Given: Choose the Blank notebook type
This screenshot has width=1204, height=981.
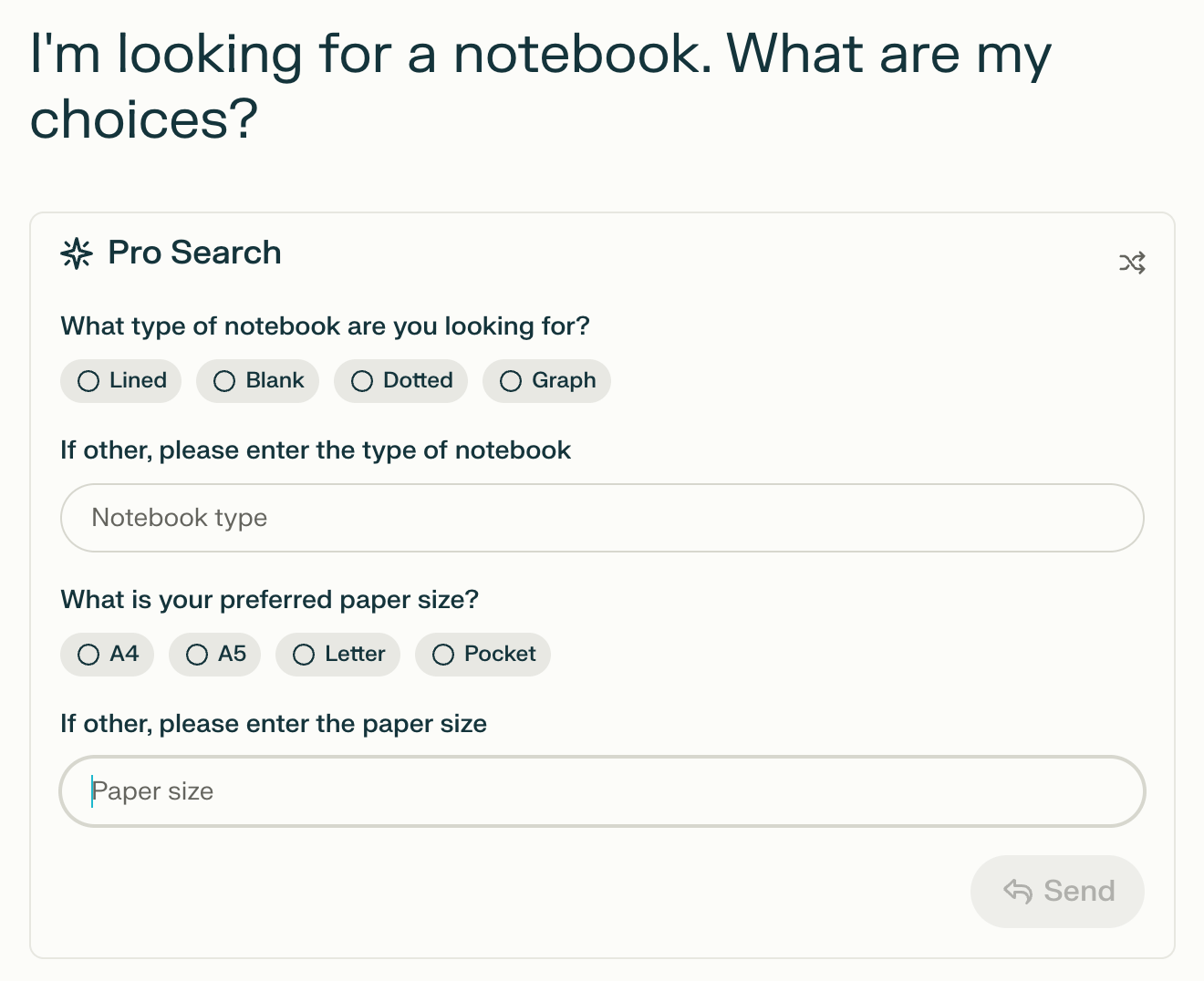Looking at the screenshot, I should click(x=257, y=381).
